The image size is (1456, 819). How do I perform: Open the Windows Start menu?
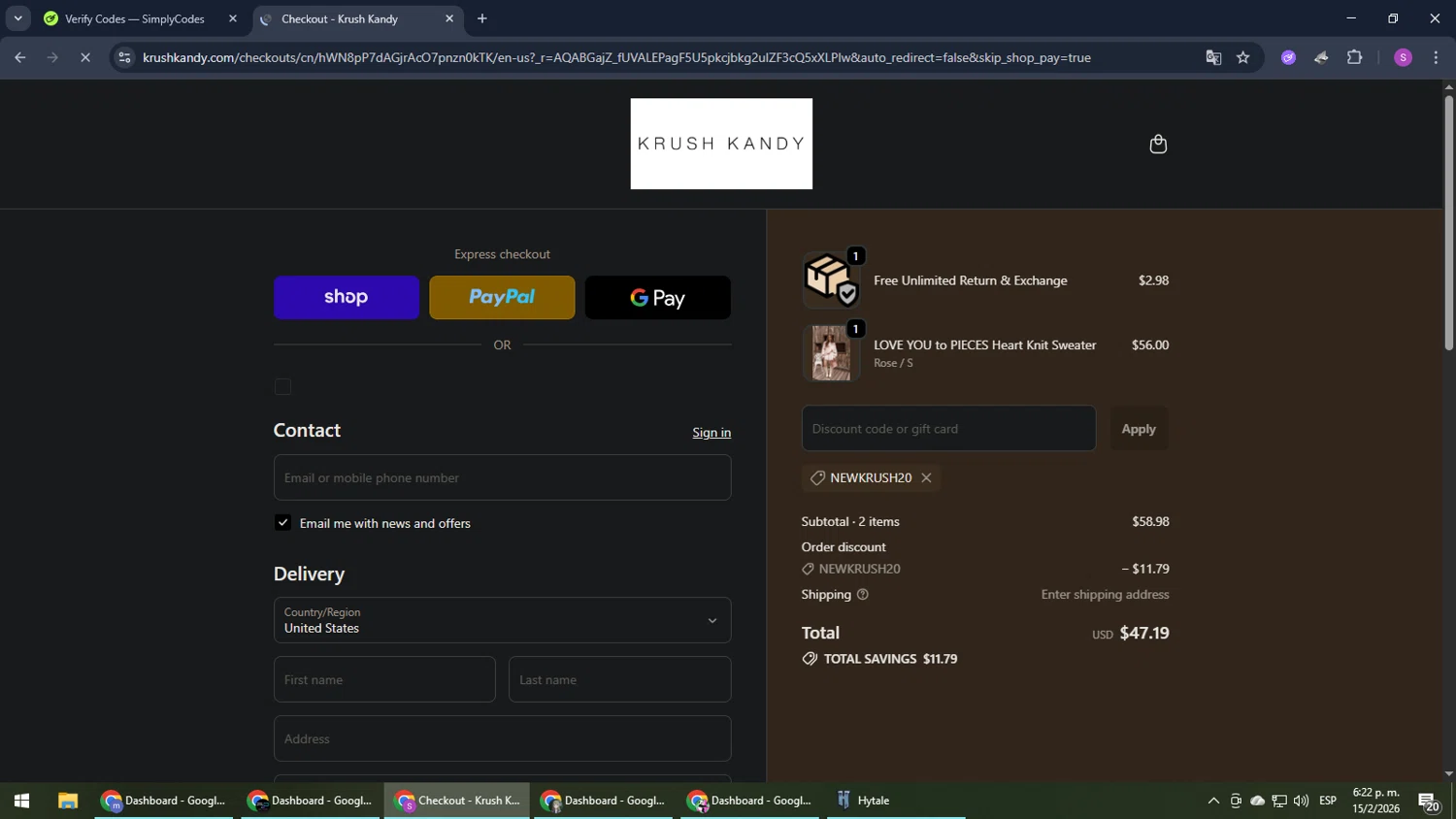[21, 801]
